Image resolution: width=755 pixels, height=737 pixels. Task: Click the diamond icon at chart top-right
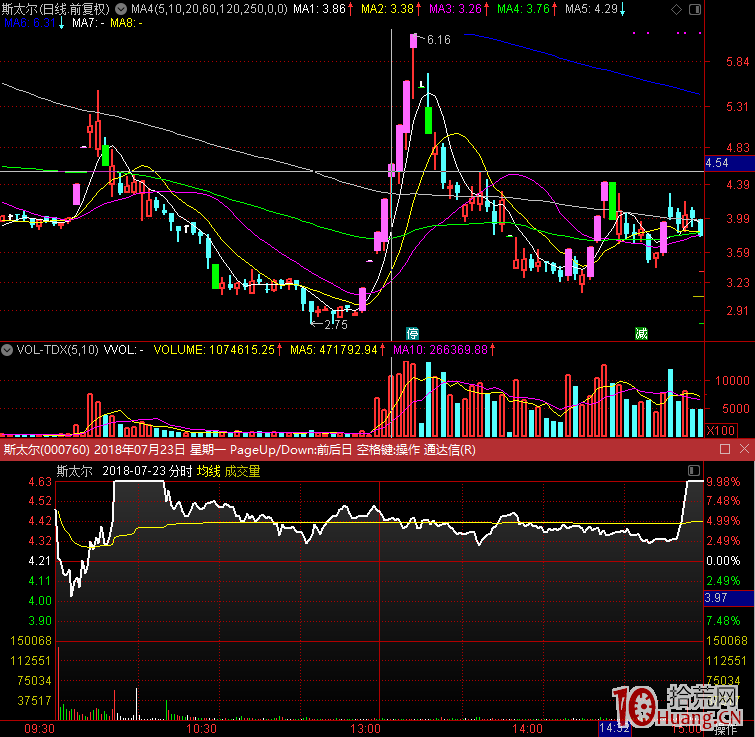(677, 9)
